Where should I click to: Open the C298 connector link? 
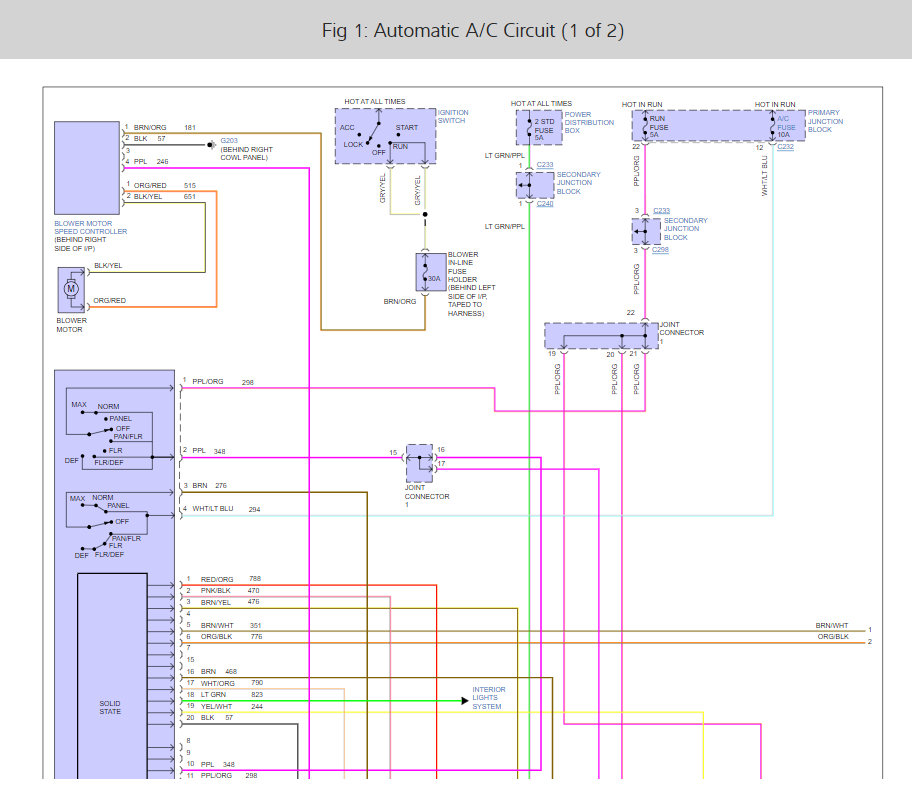(x=660, y=250)
